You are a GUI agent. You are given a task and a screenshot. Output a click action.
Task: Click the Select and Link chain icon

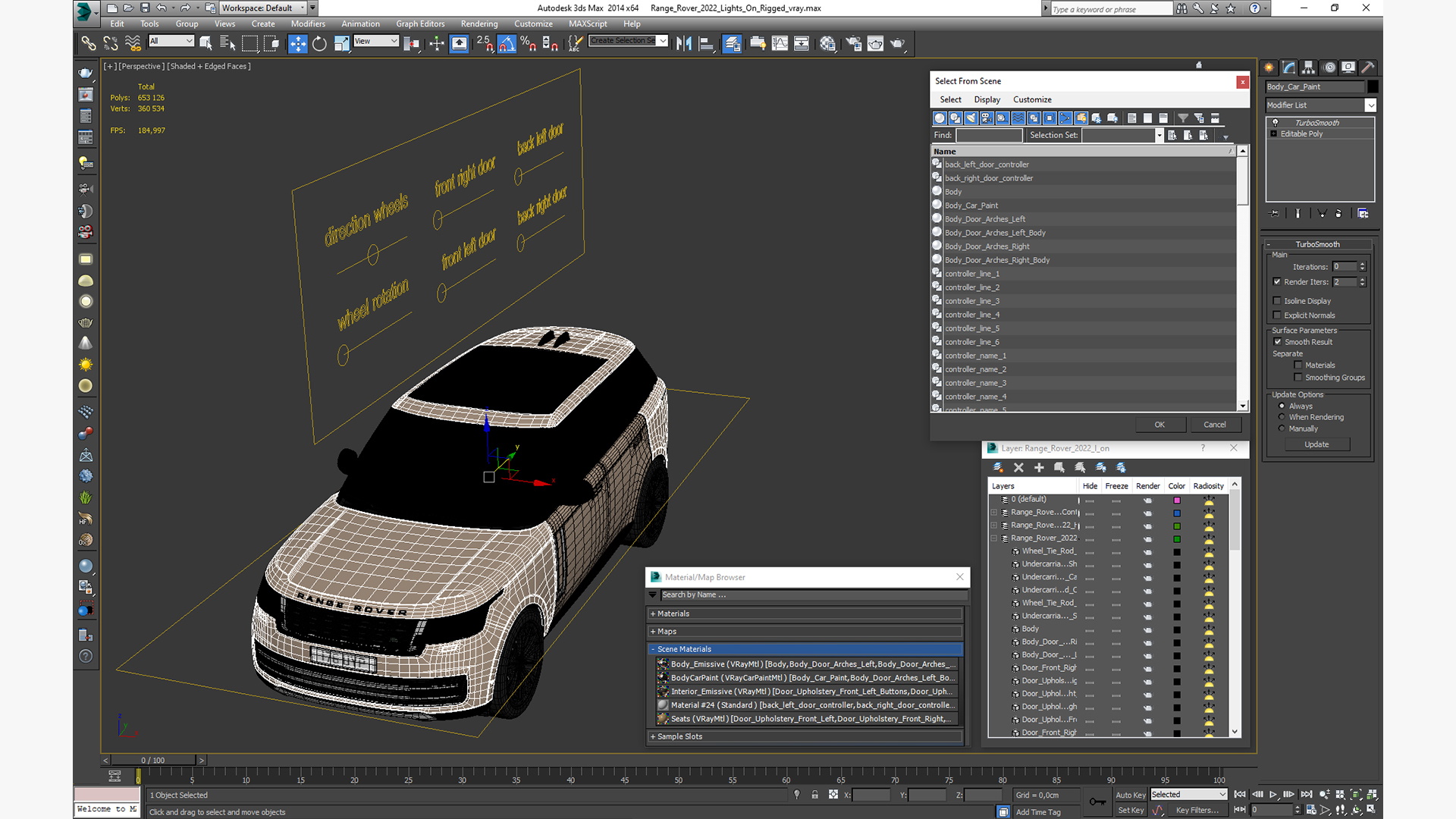coord(88,44)
